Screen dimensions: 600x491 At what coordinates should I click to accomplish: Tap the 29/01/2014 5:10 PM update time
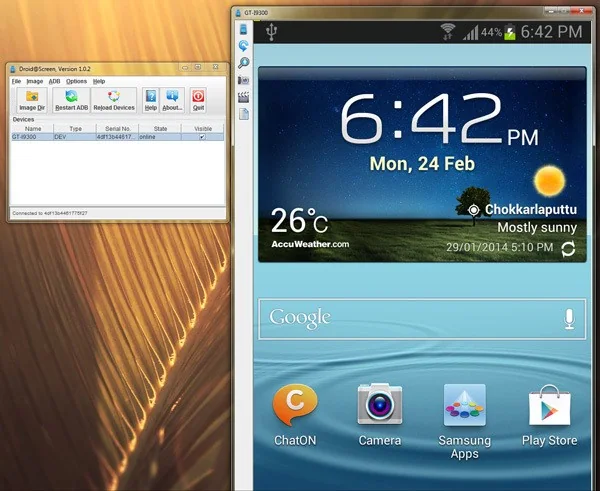tap(499, 247)
